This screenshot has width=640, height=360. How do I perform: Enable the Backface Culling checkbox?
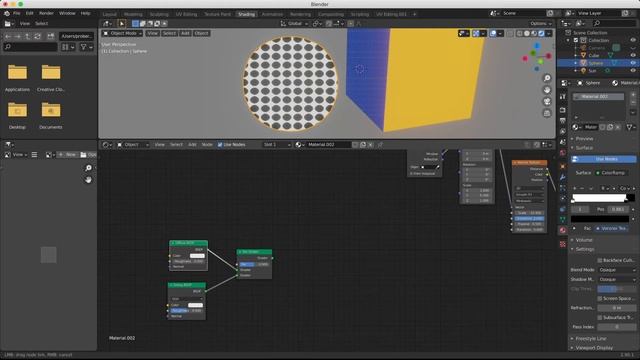coord(600,260)
